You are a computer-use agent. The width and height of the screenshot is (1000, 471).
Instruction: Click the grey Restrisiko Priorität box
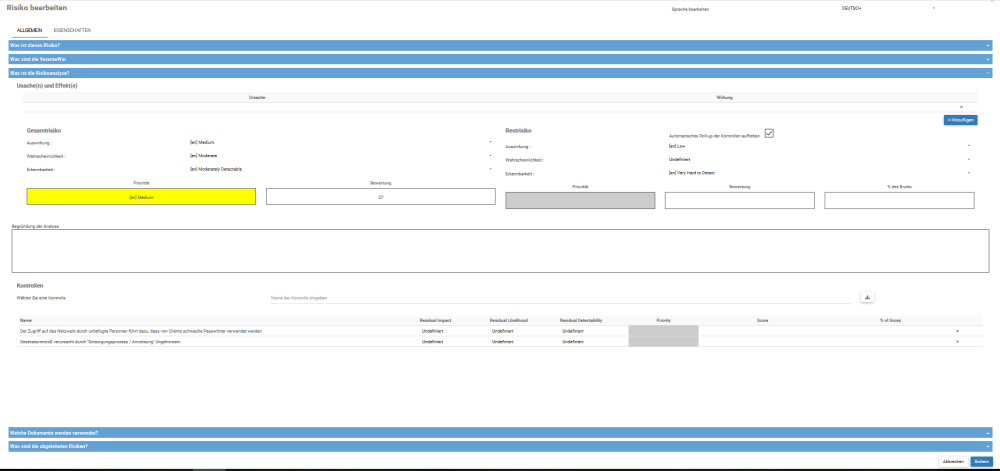pos(580,201)
